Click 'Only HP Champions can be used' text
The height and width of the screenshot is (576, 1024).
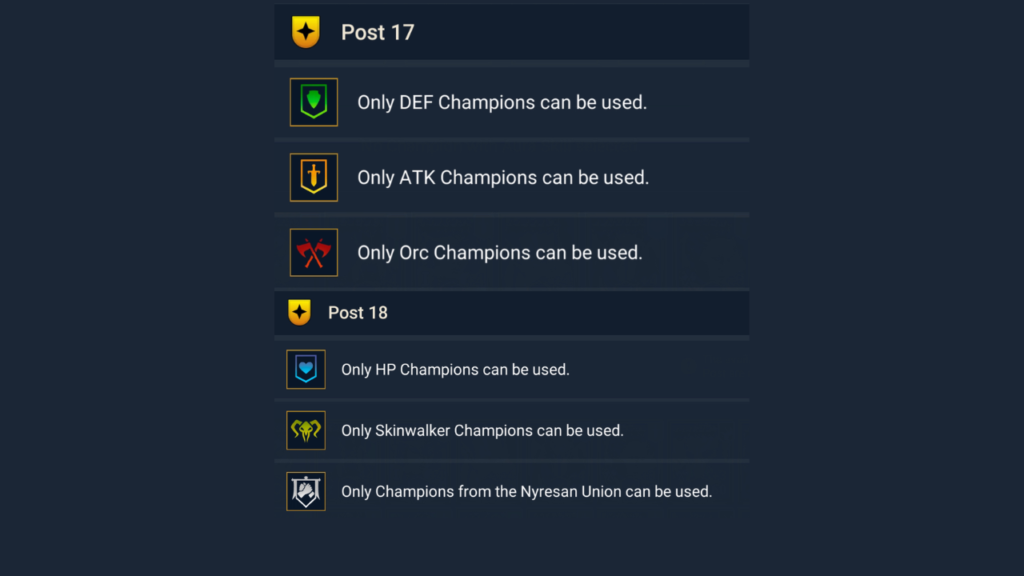click(x=455, y=369)
